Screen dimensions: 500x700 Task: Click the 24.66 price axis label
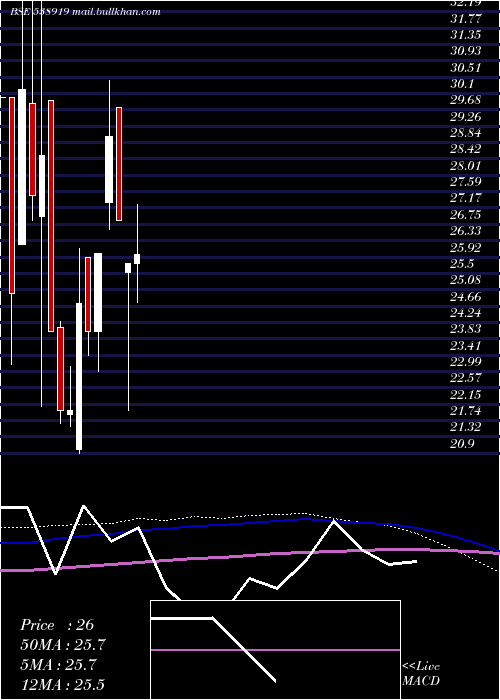[467, 296]
